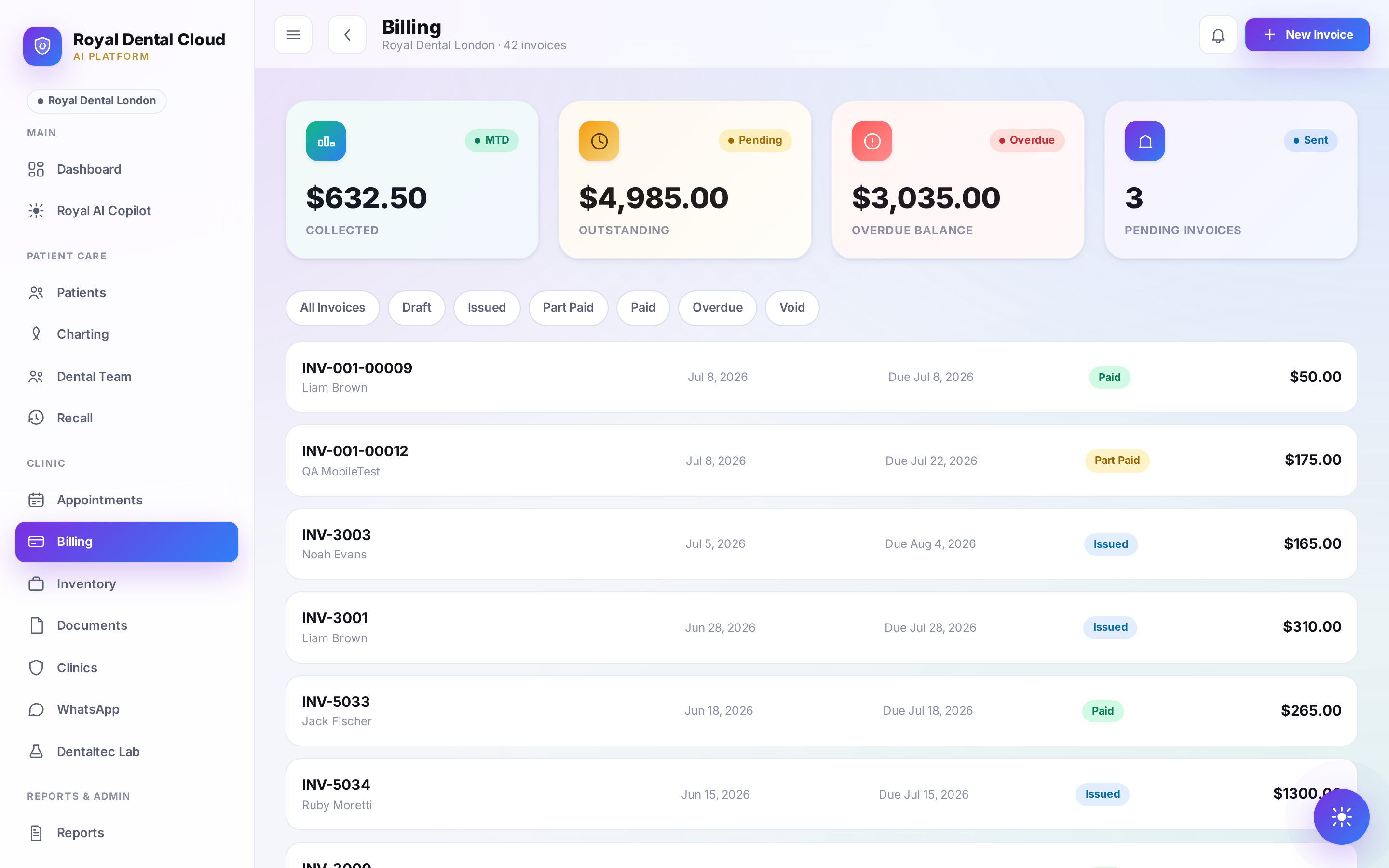Click the Overdue Balance alert icon

coord(872,141)
